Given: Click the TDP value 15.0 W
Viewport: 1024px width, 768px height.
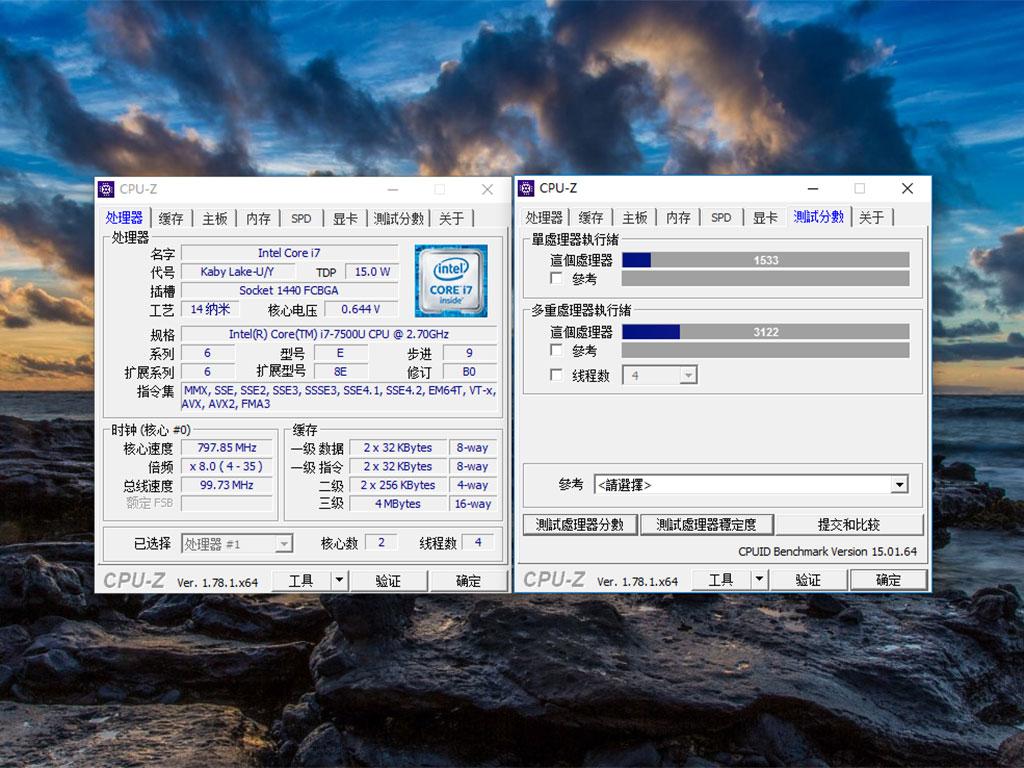Looking at the screenshot, I should coord(372,272).
